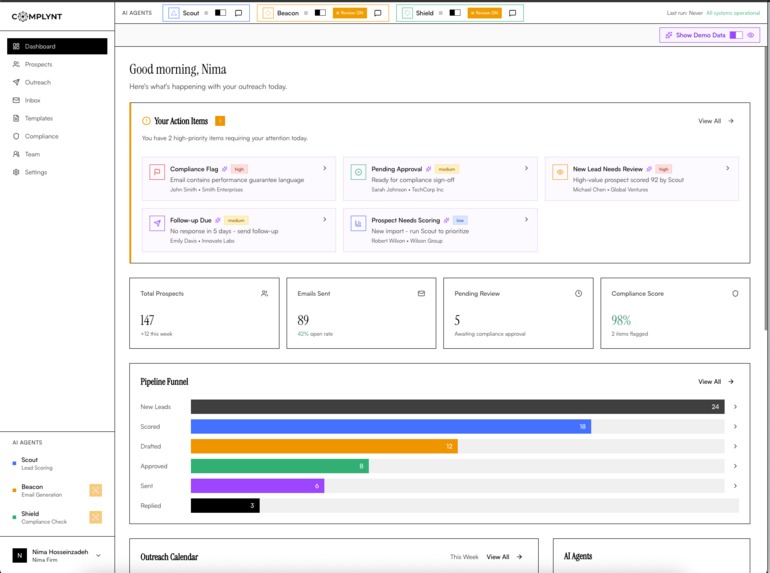Open Scored row chevron
770x573 pixels.
click(x=735, y=426)
